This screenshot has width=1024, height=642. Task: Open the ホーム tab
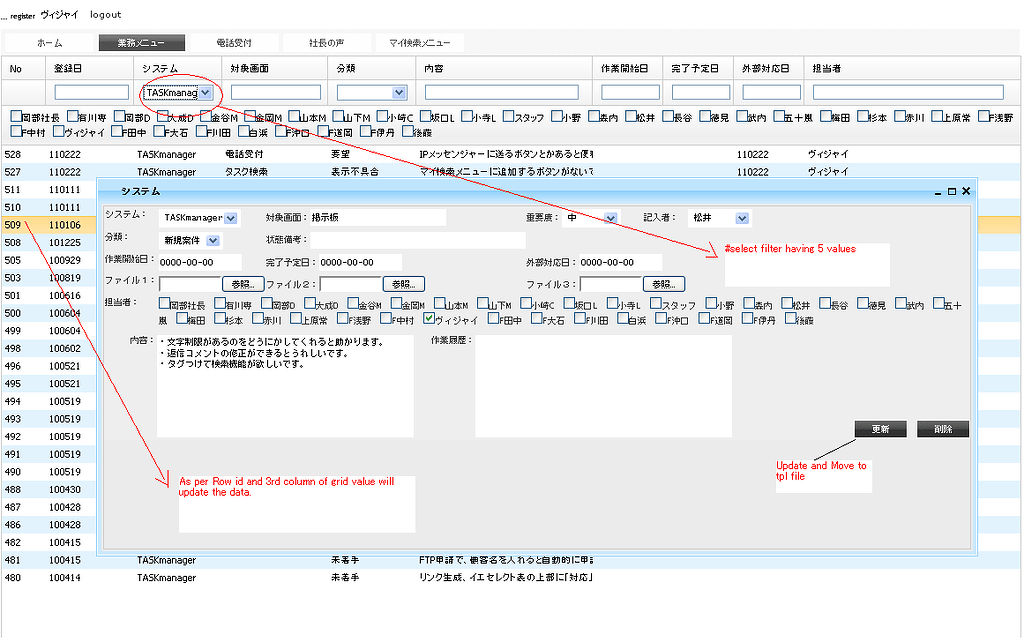pos(50,43)
